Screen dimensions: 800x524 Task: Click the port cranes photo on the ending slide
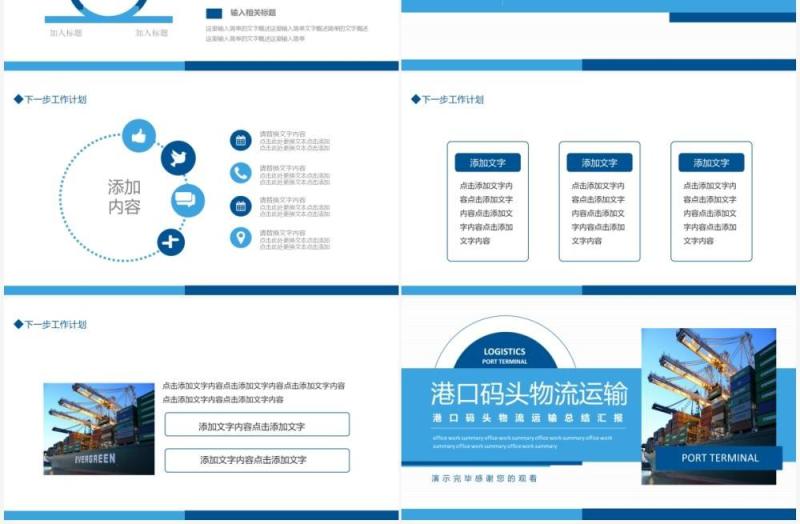(709, 406)
